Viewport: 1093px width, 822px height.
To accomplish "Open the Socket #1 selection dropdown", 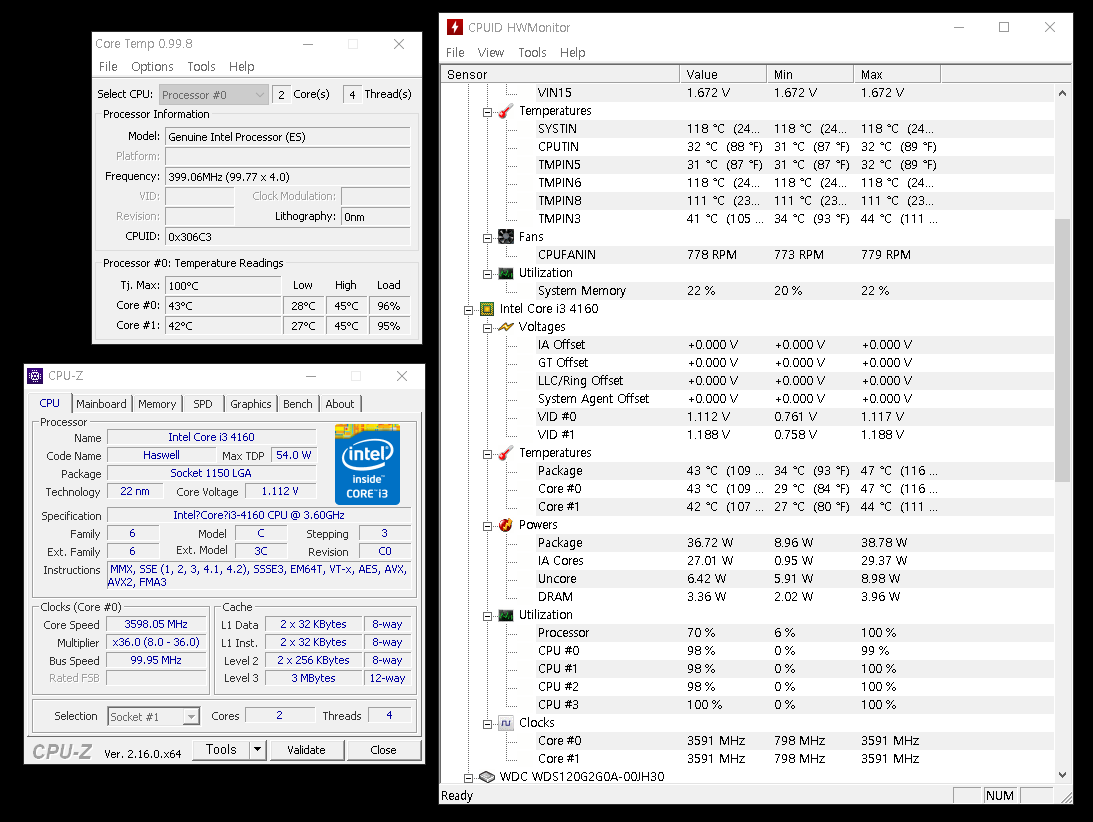I will pos(191,717).
